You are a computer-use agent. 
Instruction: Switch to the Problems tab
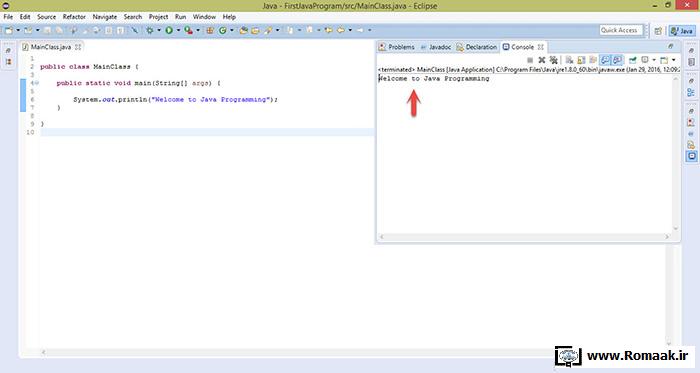click(x=397, y=47)
